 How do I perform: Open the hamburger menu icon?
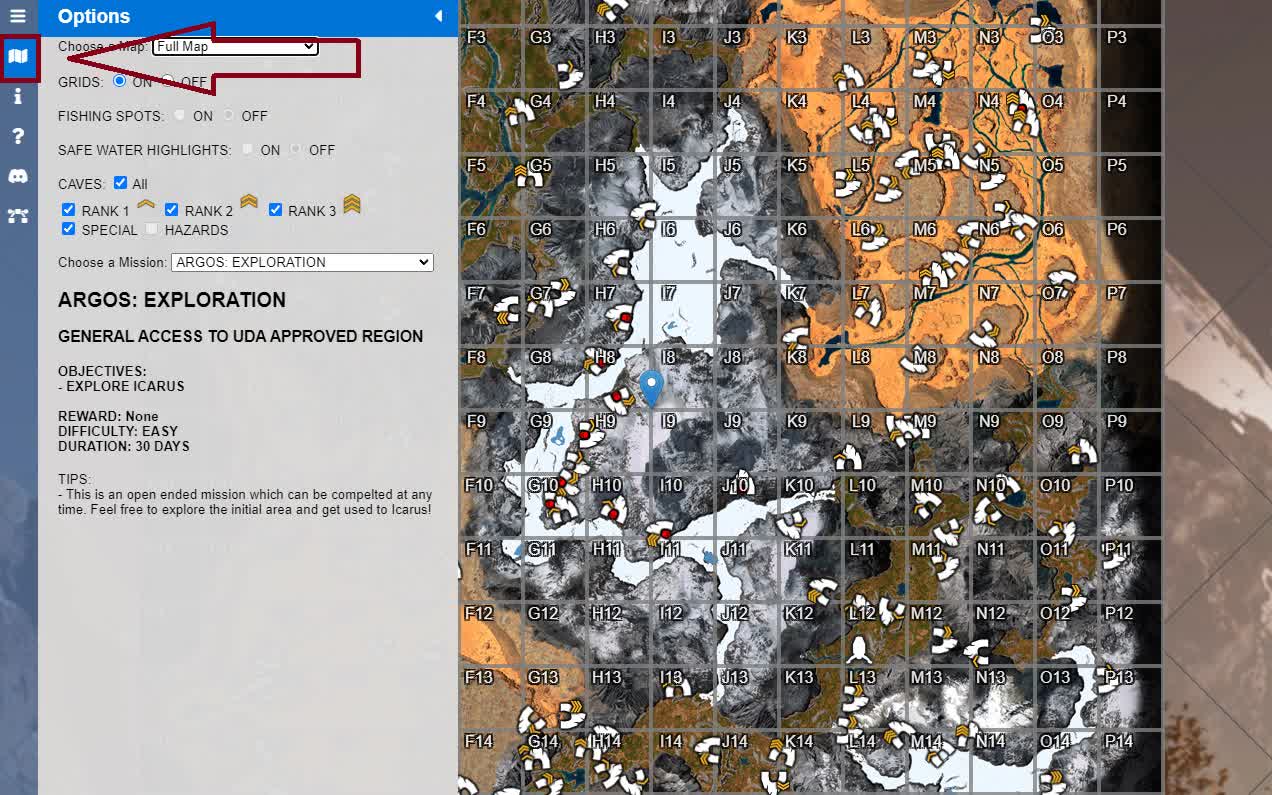point(18,16)
